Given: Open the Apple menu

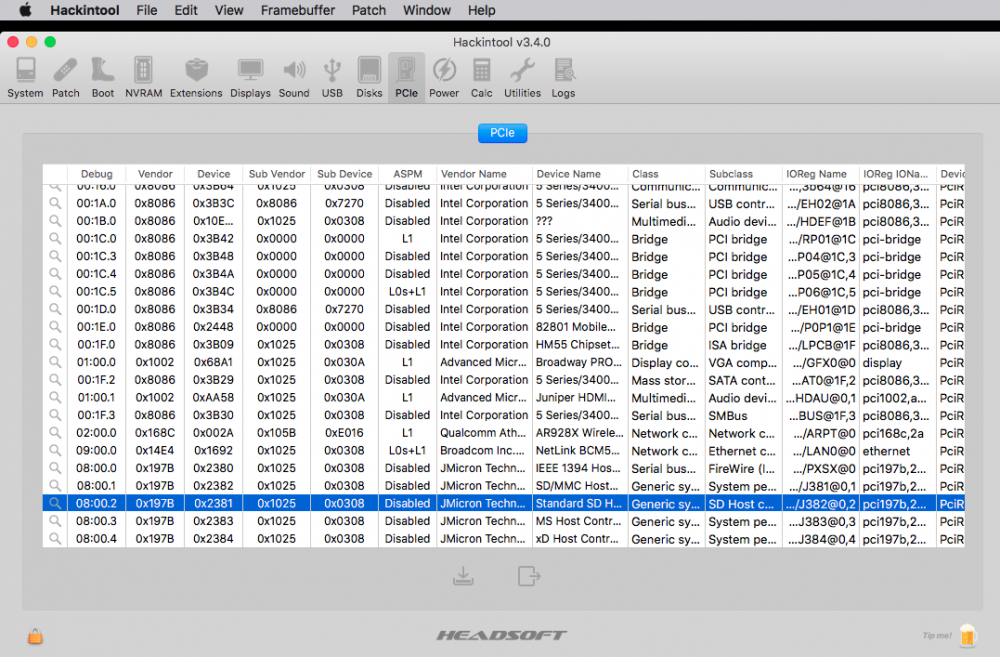Looking at the screenshot, I should click(x=25, y=10).
